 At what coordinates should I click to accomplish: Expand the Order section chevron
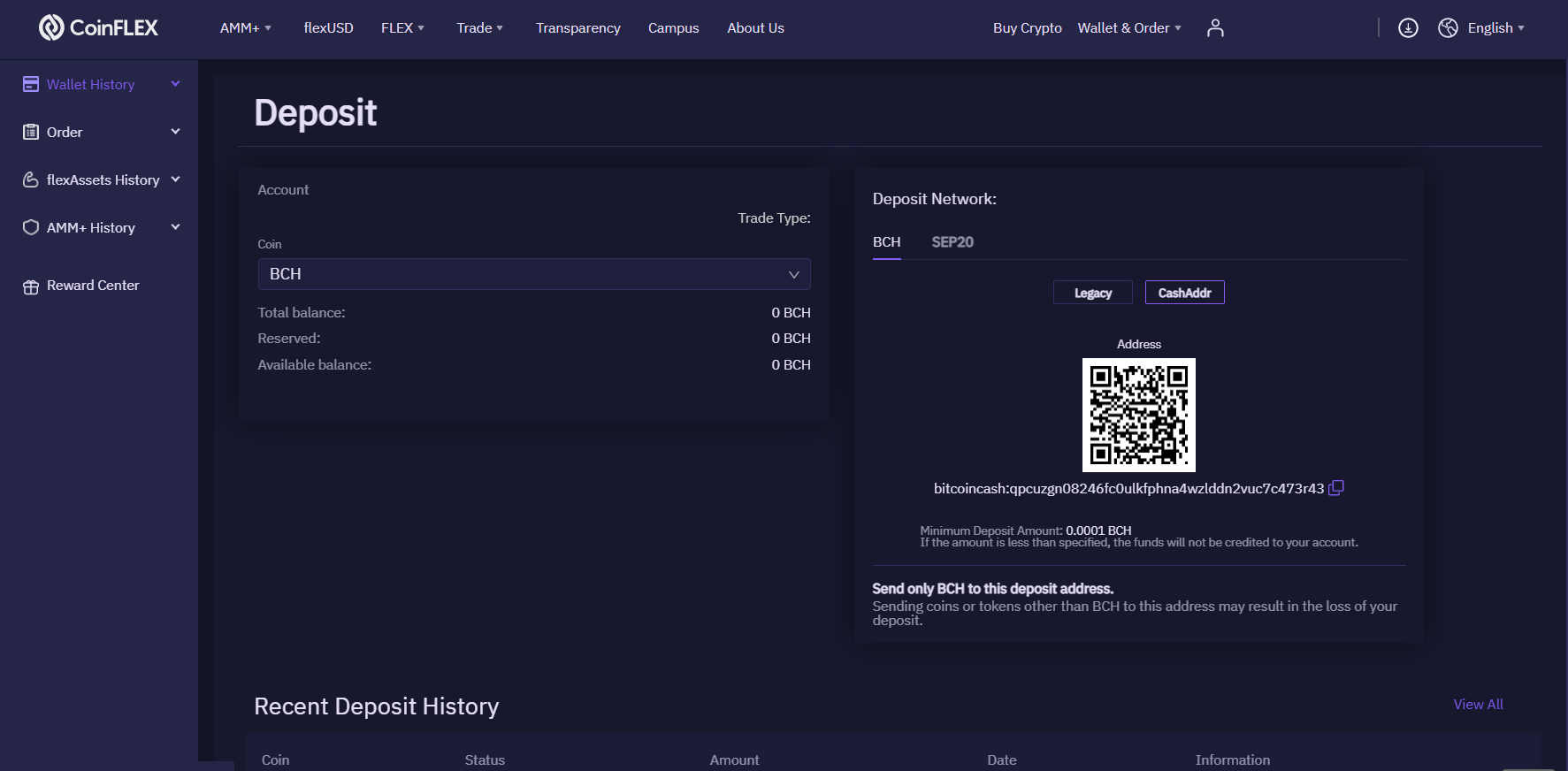[175, 132]
